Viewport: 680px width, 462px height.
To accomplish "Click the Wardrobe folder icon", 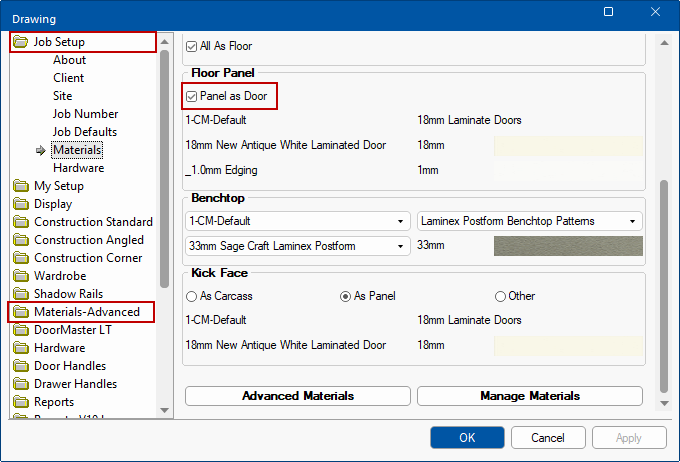I will click(x=22, y=276).
